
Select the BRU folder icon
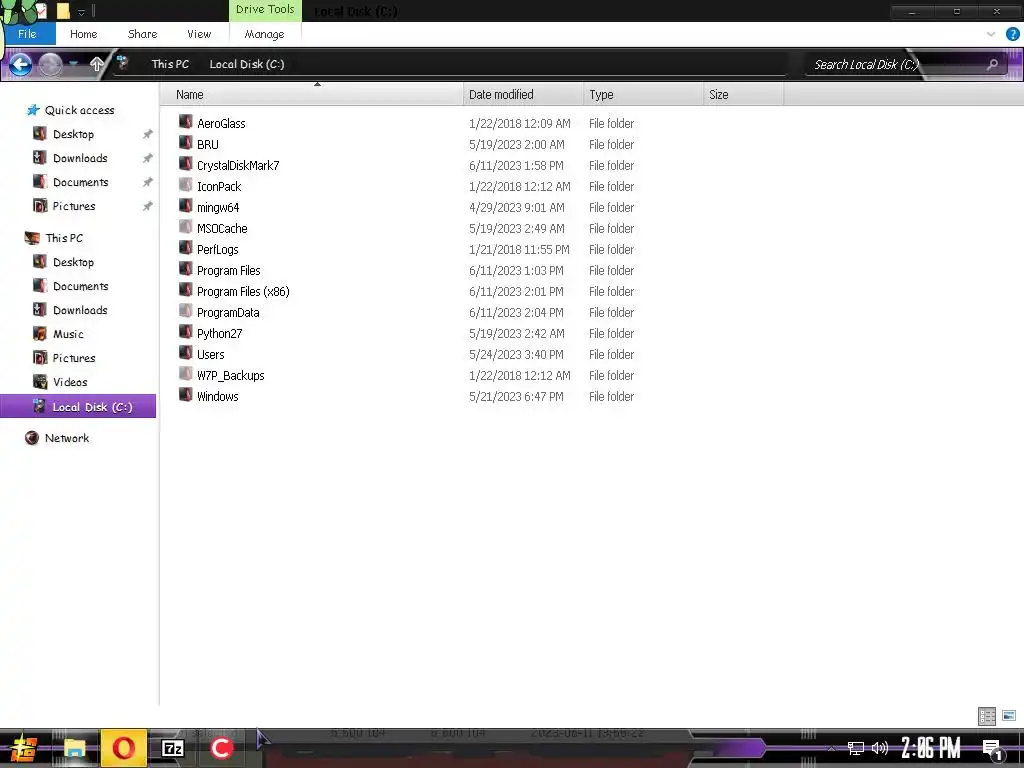pos(185,143)
